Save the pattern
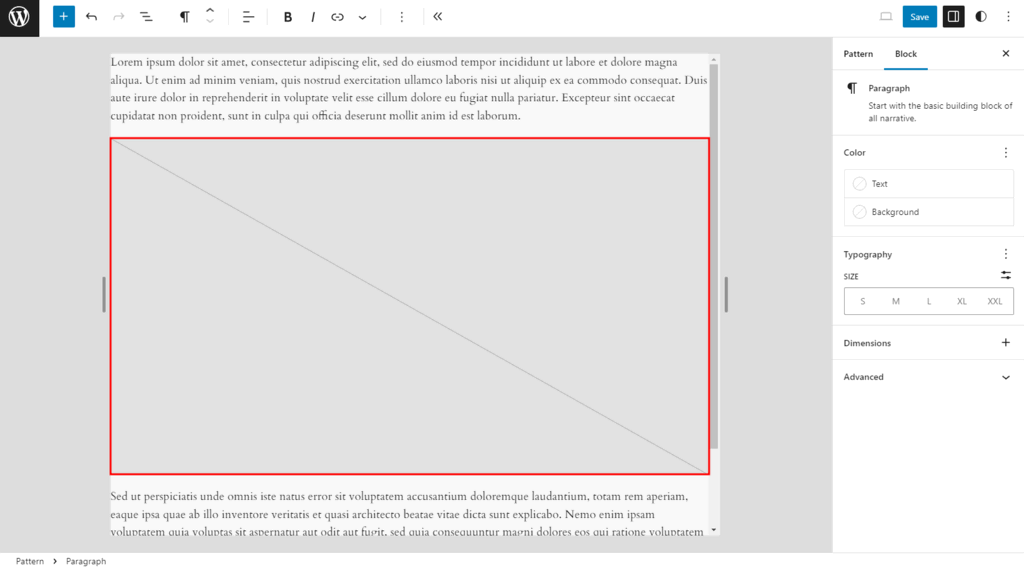This screenshot has height=568, width=1024. [920, 17]
